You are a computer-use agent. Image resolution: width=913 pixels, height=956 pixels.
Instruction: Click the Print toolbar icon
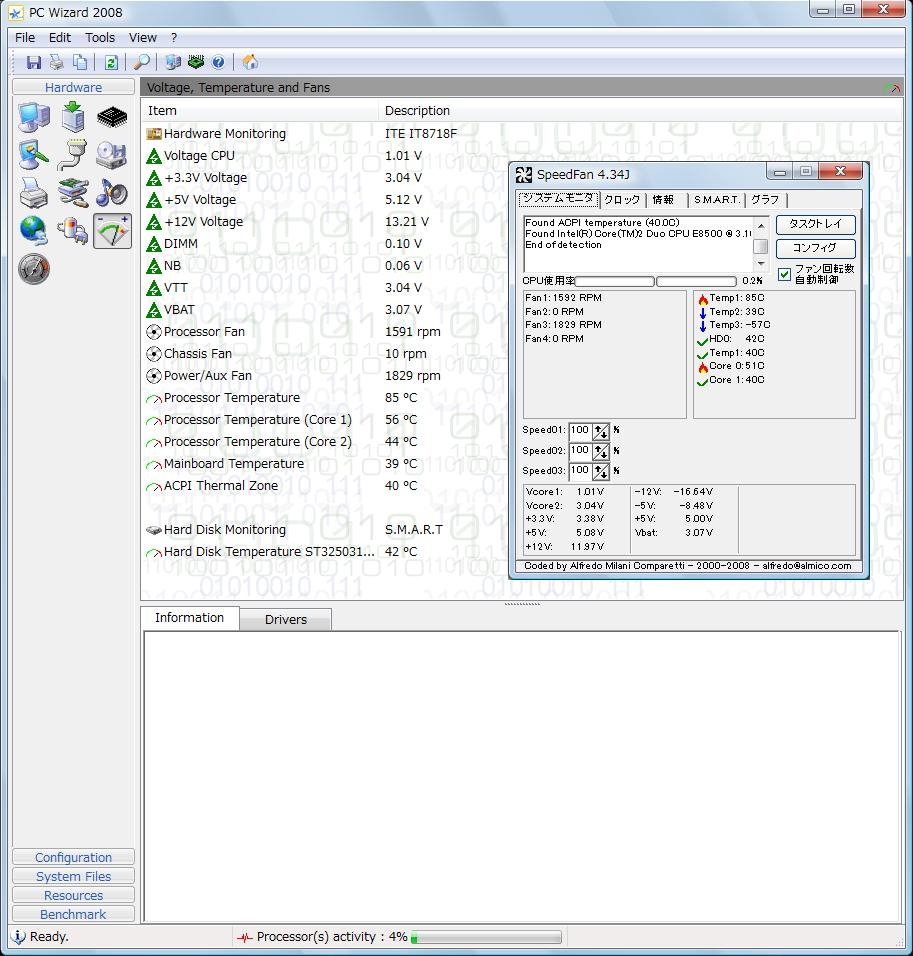click(57, 62)
